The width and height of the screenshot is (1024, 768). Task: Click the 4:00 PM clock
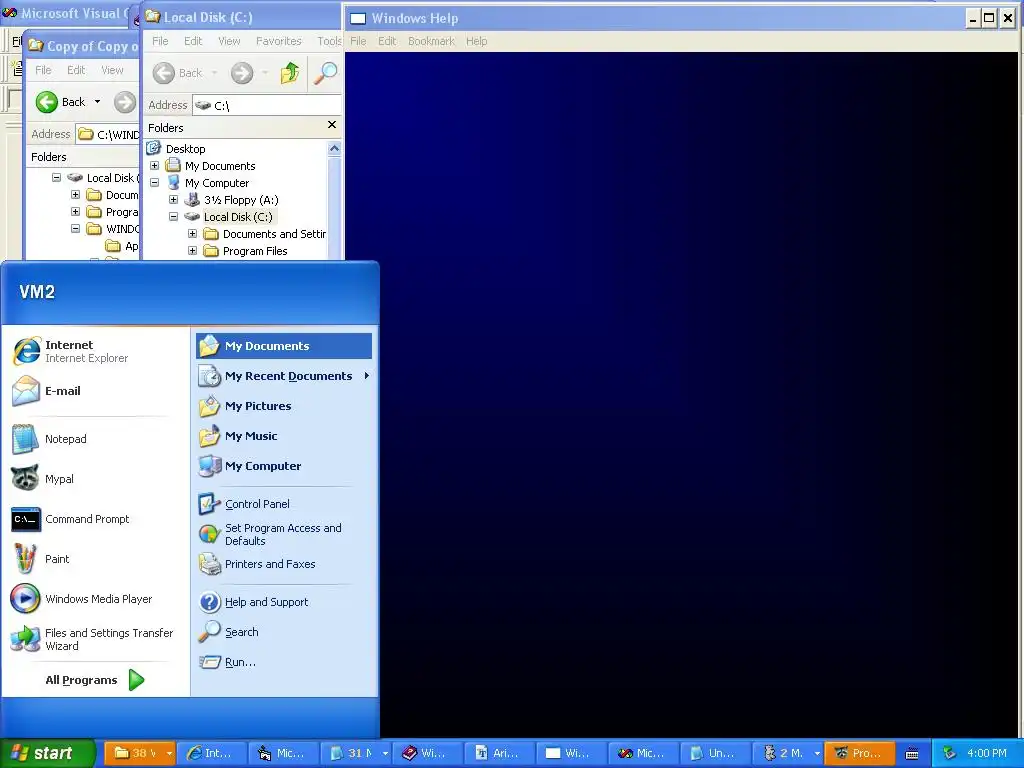[986, 753]
